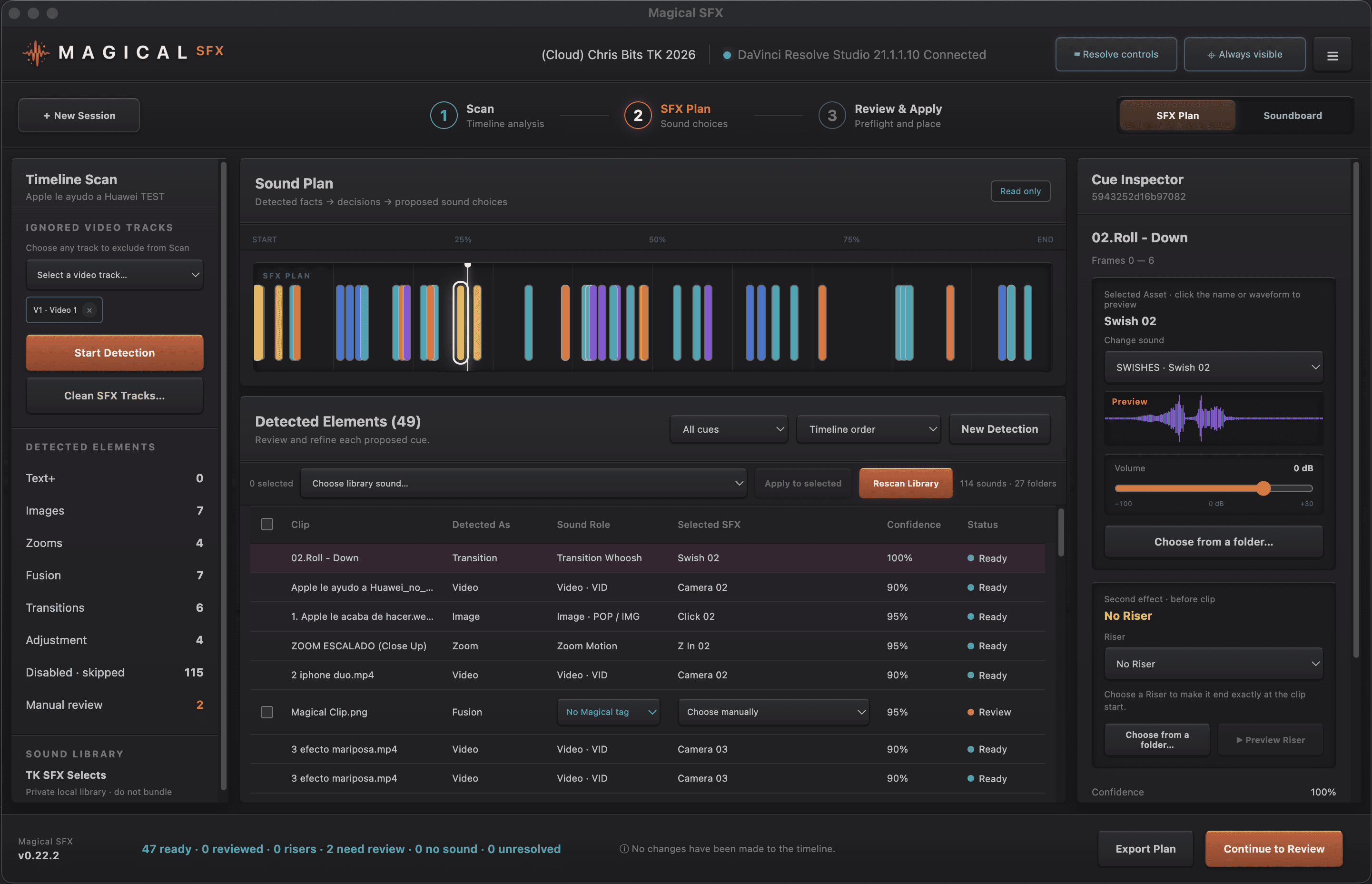Screen dimensions: 1372x884
Task: Click the timeline playhead marker
Action: tap(468, 265)
